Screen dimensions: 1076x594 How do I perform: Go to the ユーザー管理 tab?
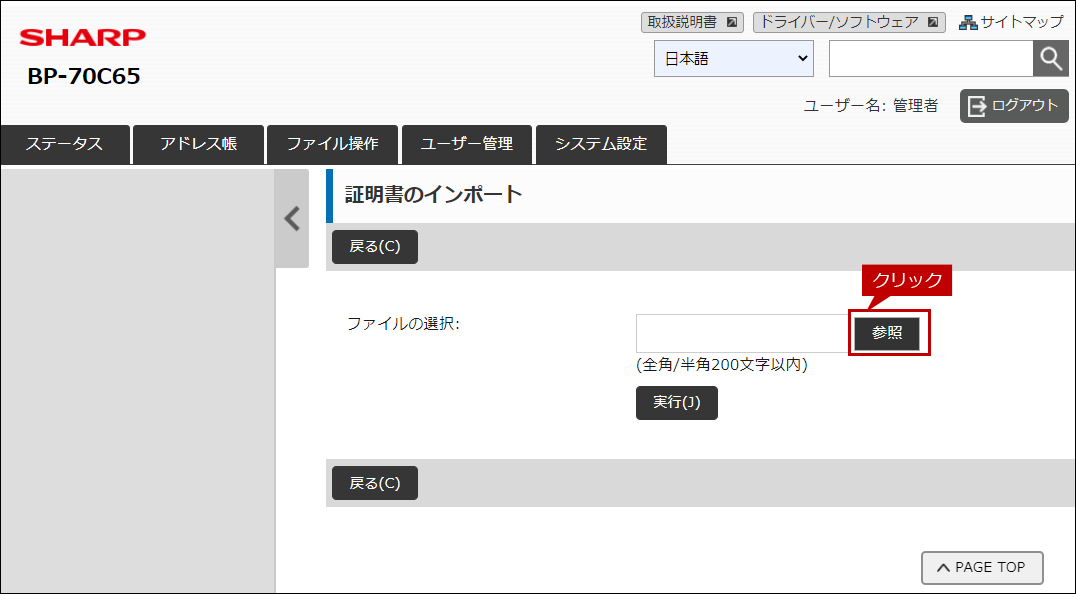point(467,144)
